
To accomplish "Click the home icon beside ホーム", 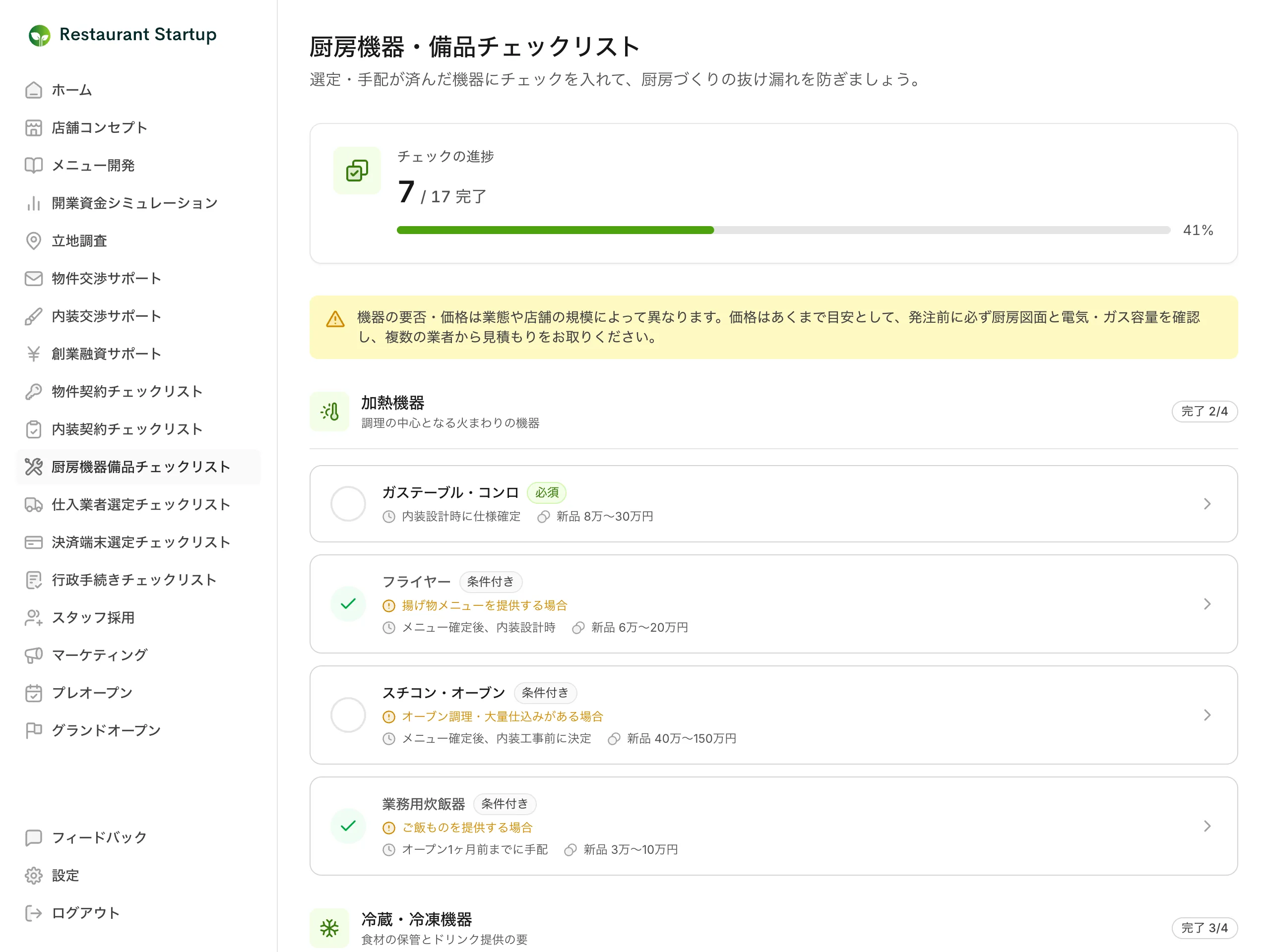I will (34, 90).
